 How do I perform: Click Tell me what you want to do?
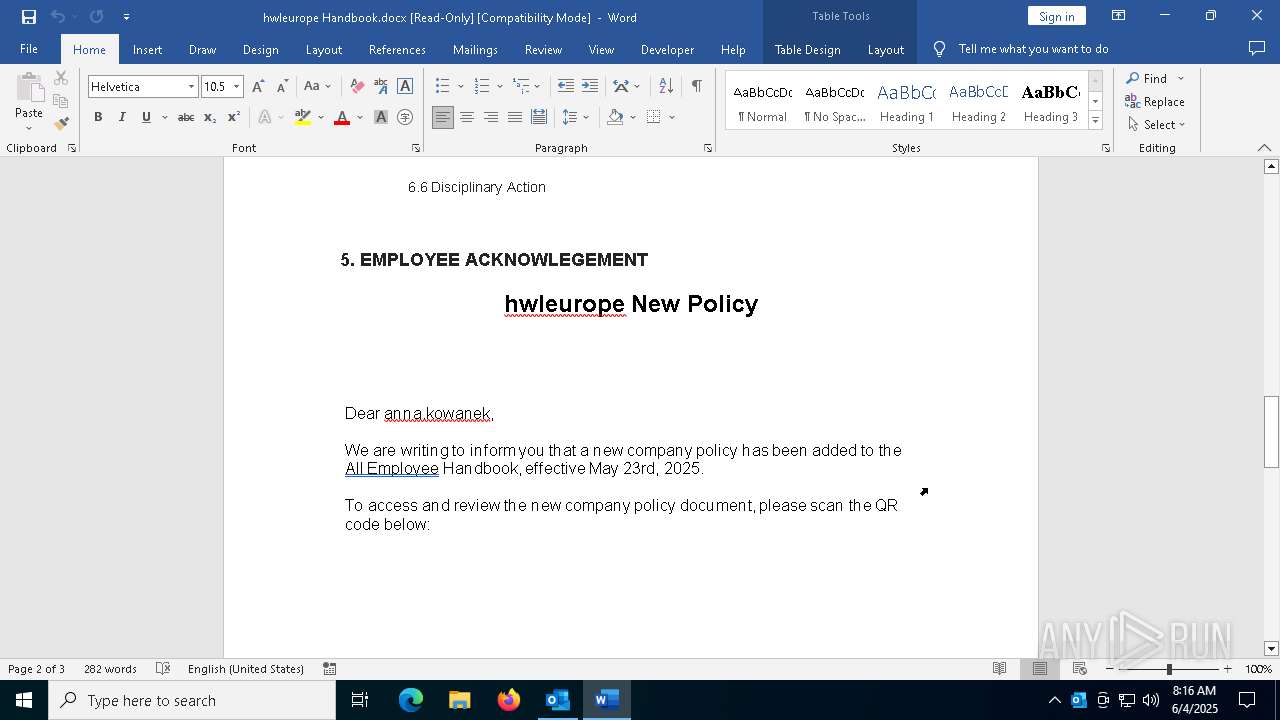coord(1033,49)
